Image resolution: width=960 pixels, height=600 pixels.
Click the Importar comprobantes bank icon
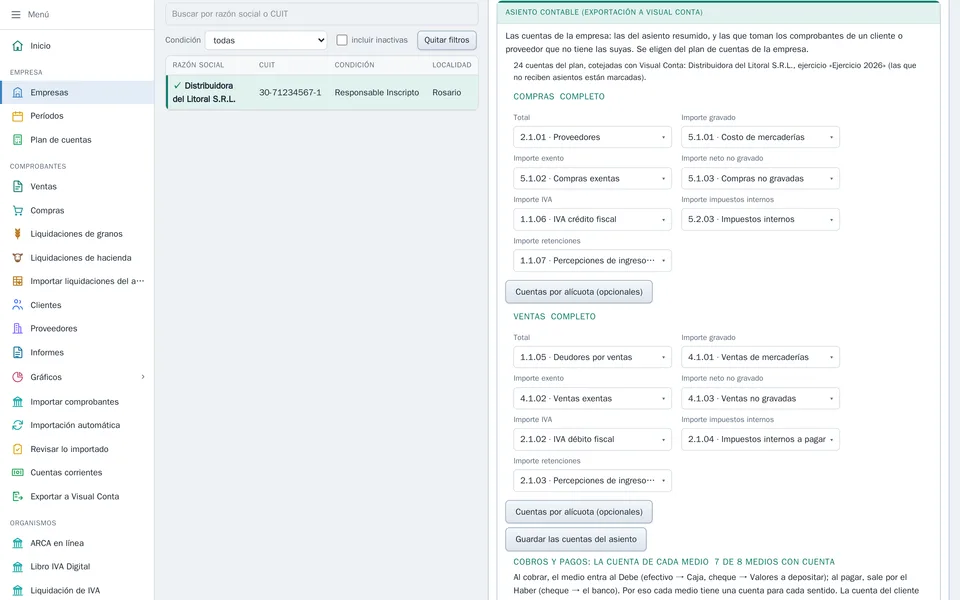tap(18, 402)
